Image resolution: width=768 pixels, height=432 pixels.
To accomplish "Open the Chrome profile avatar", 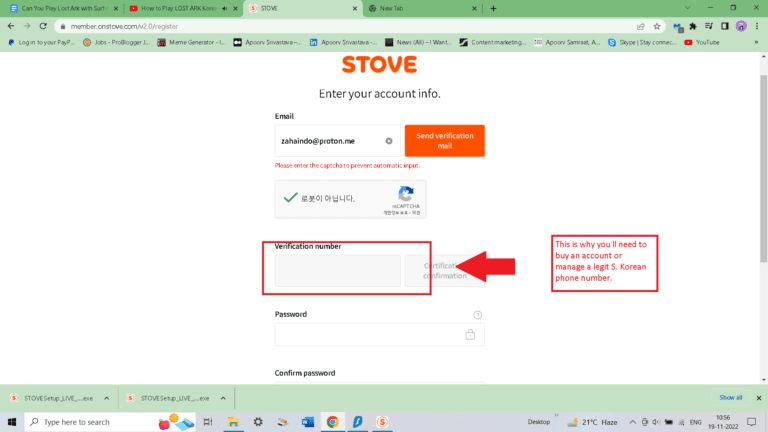I will coord(741,26).
